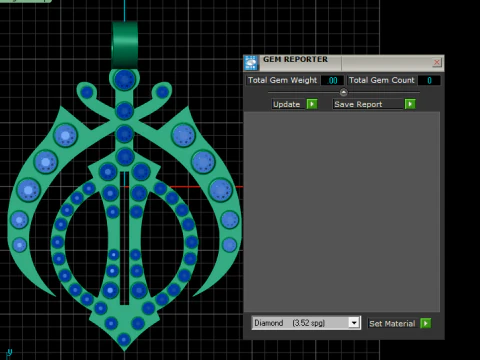
Task: Click the green arrow next to Set Material
Action: 426,323
